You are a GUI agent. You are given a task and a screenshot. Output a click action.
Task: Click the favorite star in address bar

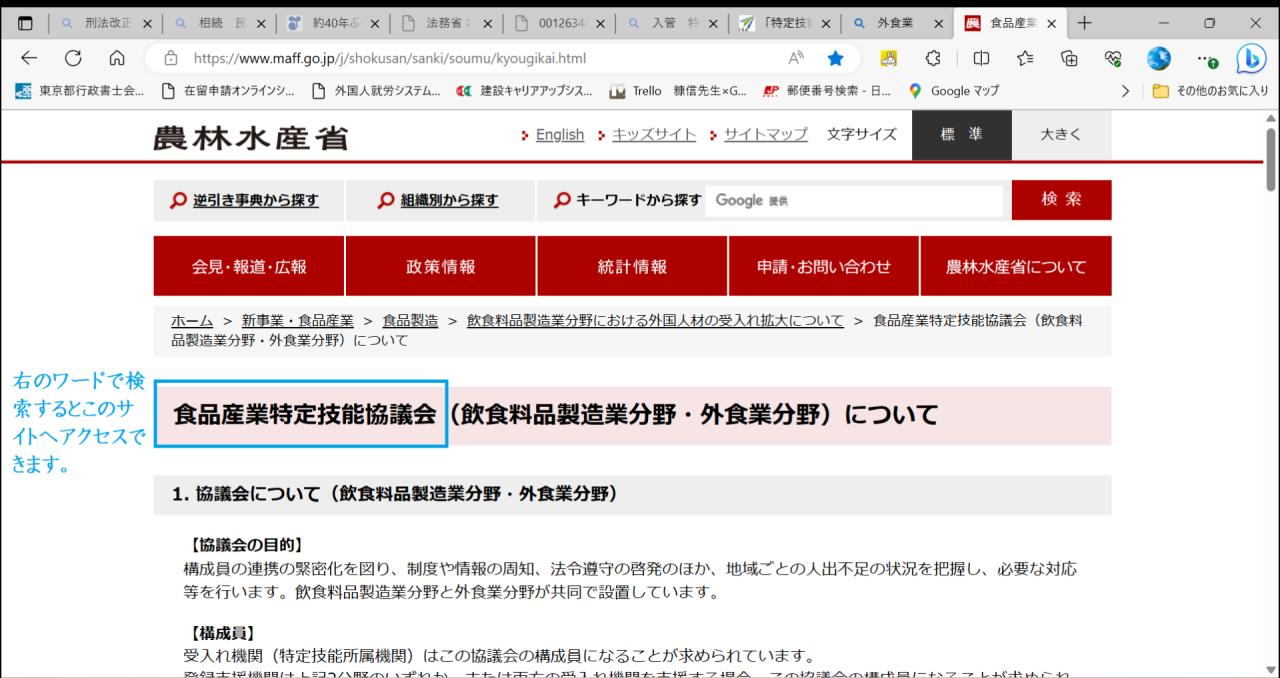[835, 58]
